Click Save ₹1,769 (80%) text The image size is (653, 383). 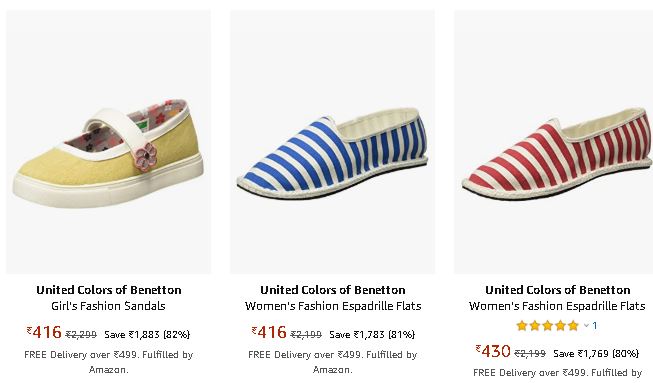[596, 353]
